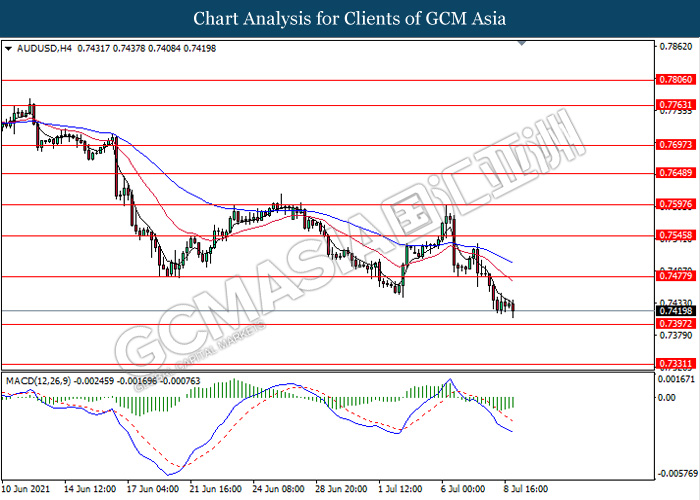700x500 pixels.
Task: Click the 0.75458 level label
Action: [676, 235]
